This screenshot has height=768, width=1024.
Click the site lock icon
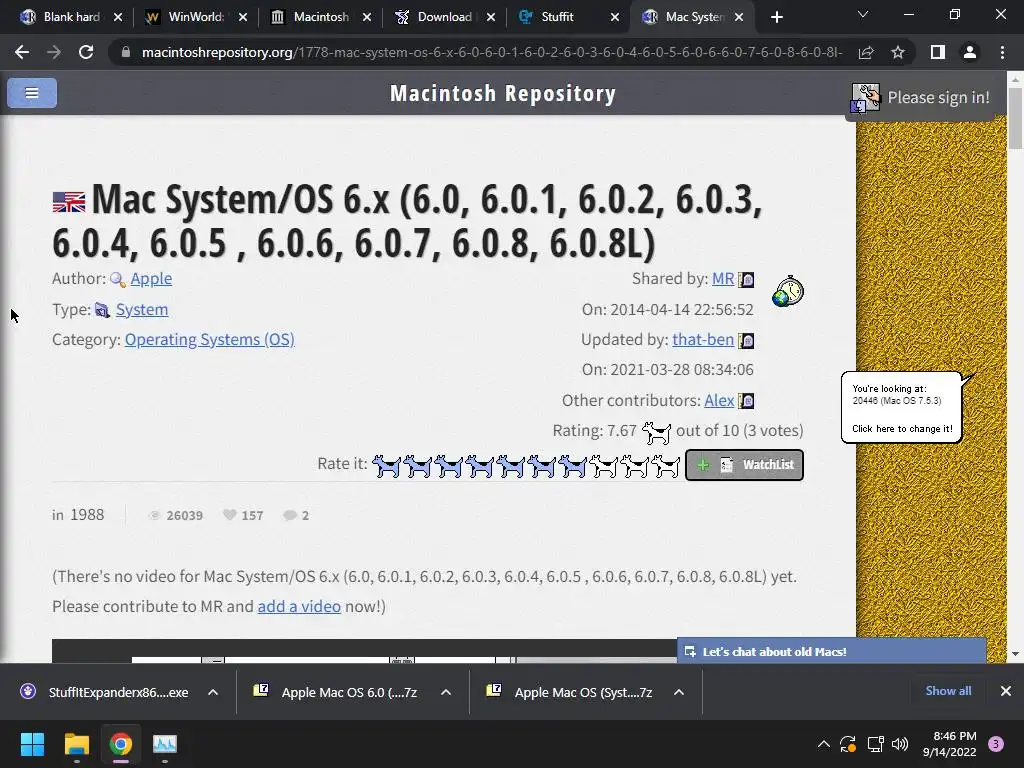click(125, 52)
